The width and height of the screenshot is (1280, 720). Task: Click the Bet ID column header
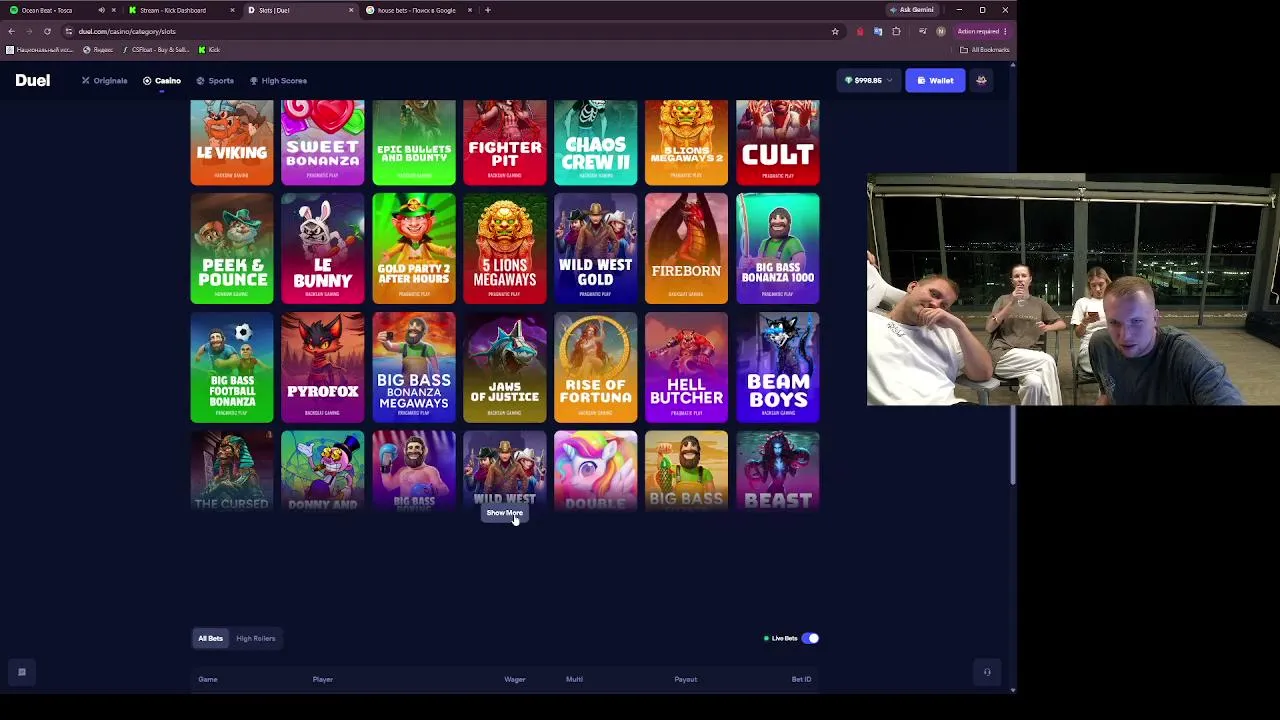click(x=801, y=679)
